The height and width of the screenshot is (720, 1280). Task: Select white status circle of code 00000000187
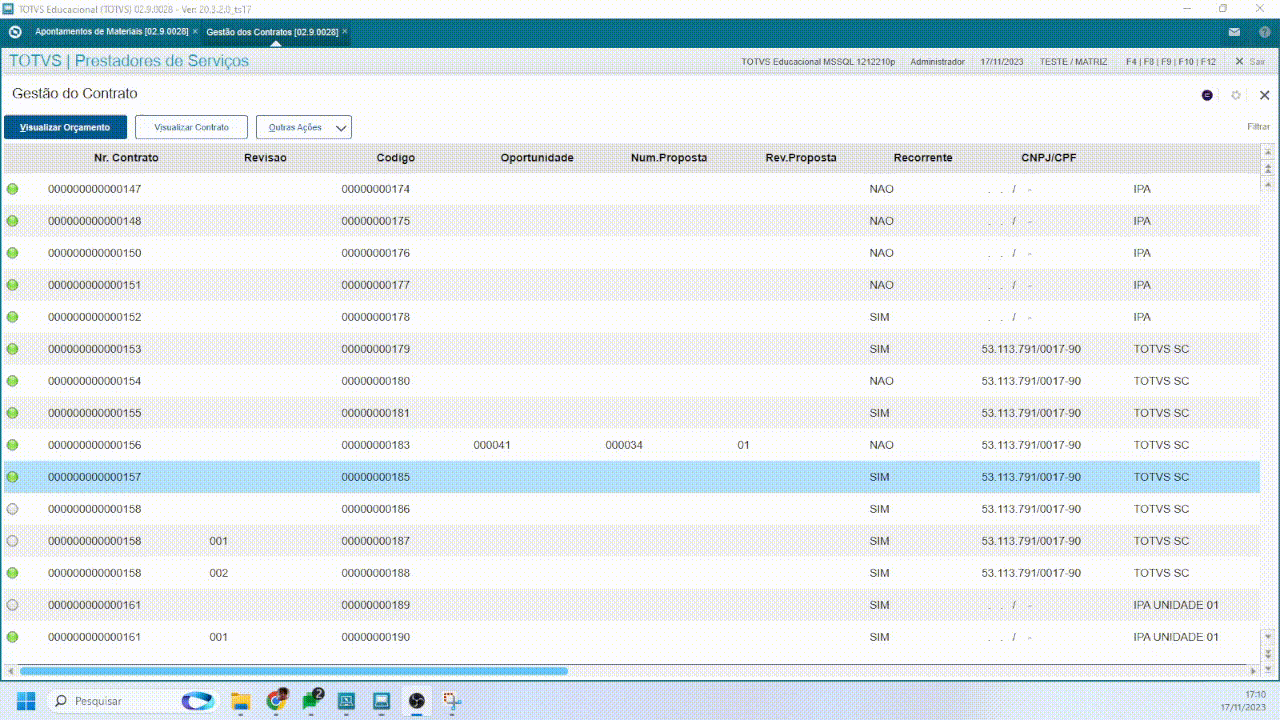13,541
